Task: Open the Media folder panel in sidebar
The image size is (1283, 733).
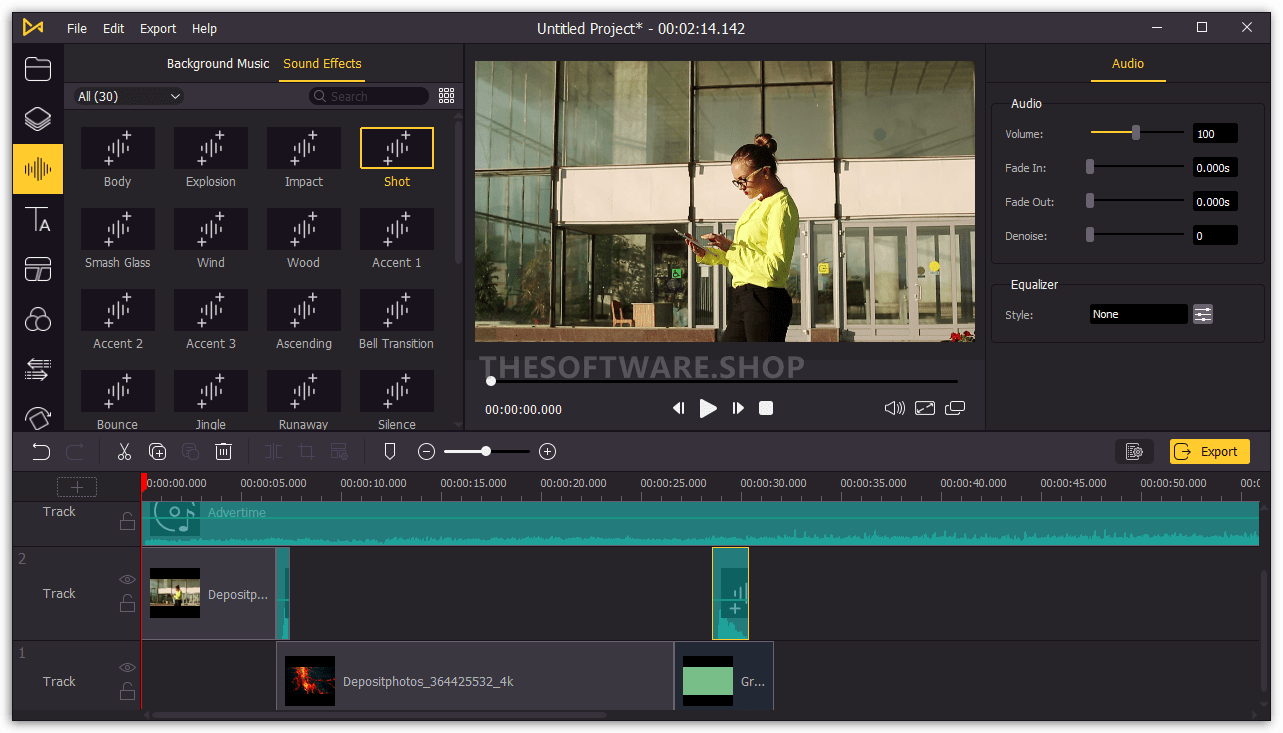Action: point(38,69)
